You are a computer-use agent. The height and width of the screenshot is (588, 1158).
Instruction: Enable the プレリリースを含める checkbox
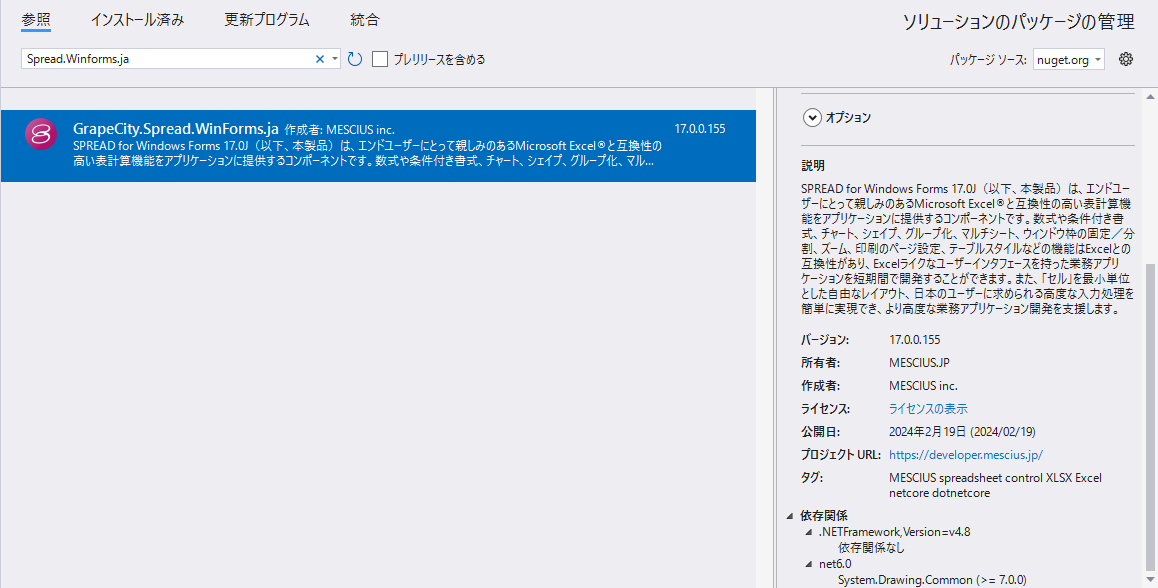380,59
